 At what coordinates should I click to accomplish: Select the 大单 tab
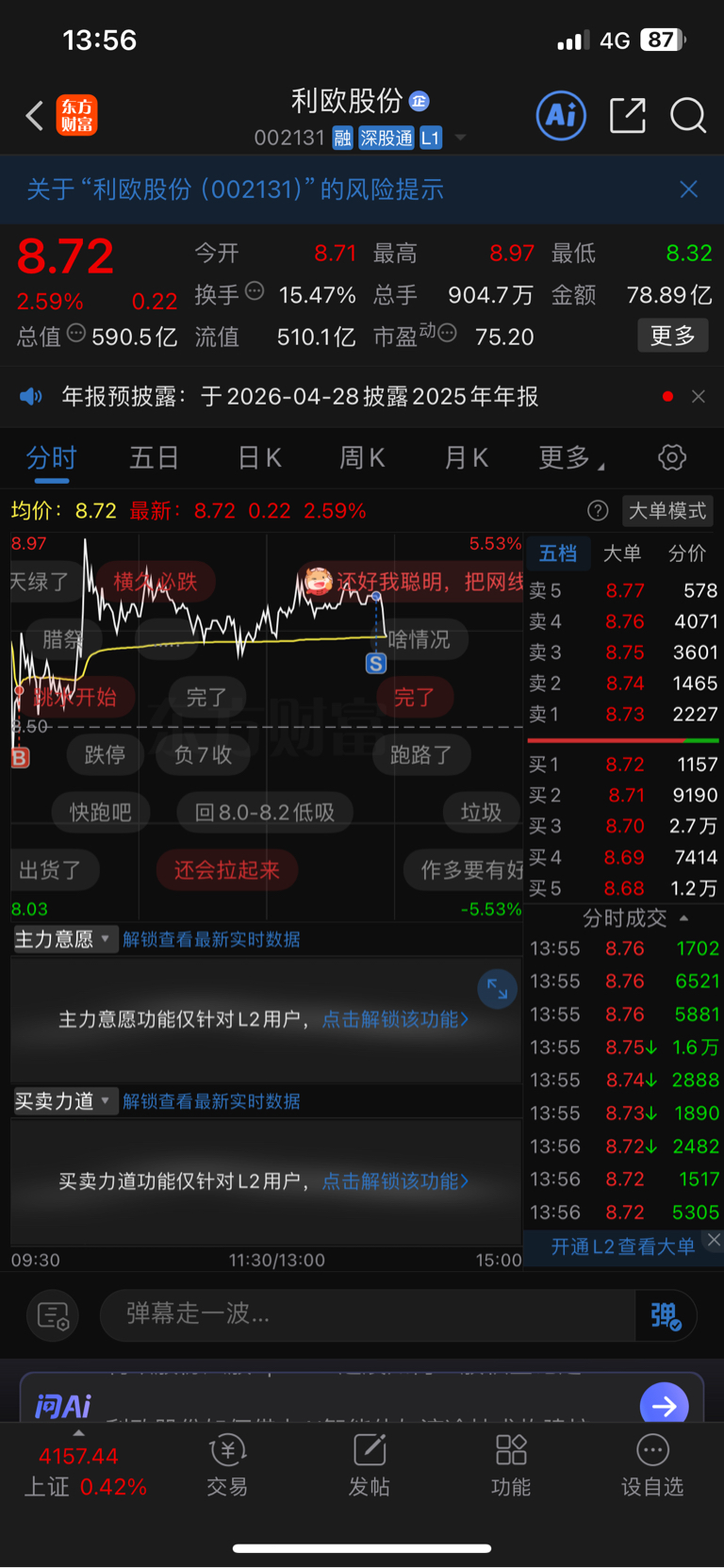(x=622, y=553)
